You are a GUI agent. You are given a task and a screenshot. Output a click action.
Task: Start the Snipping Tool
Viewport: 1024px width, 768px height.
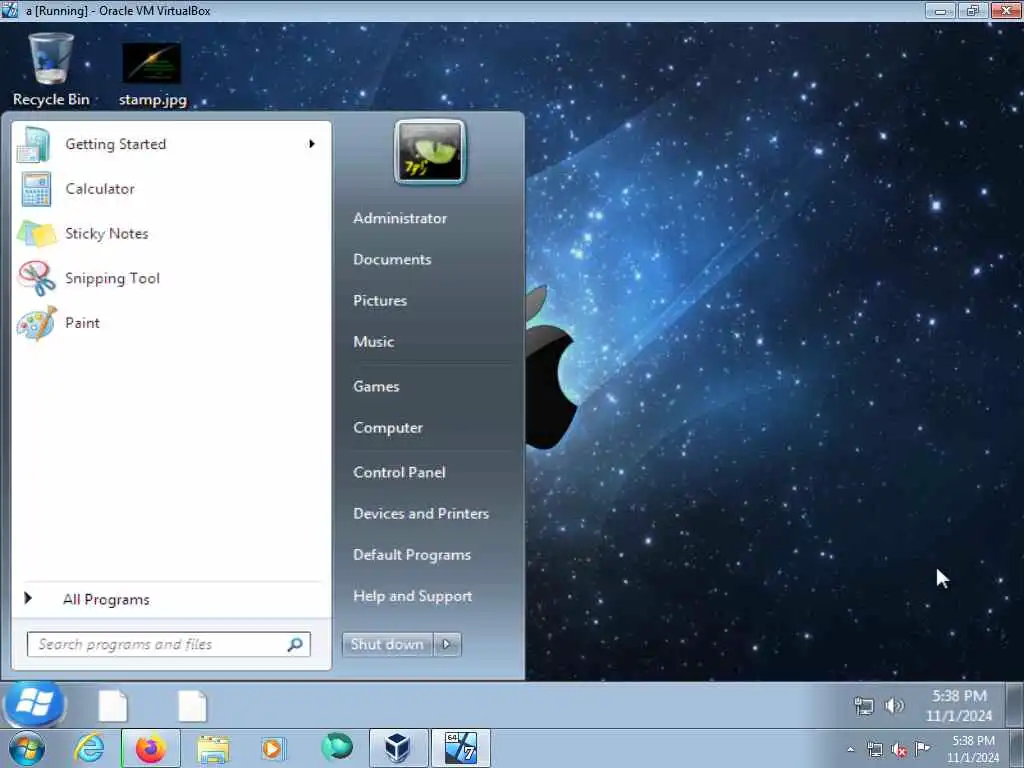click(171, 278)
